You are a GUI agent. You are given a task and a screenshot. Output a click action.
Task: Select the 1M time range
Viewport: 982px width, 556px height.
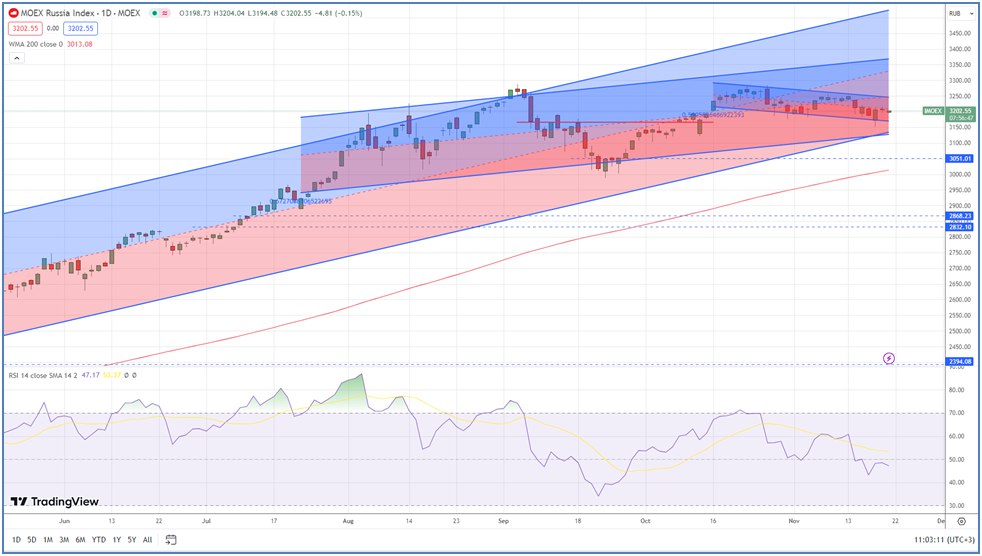pos(48,540)
